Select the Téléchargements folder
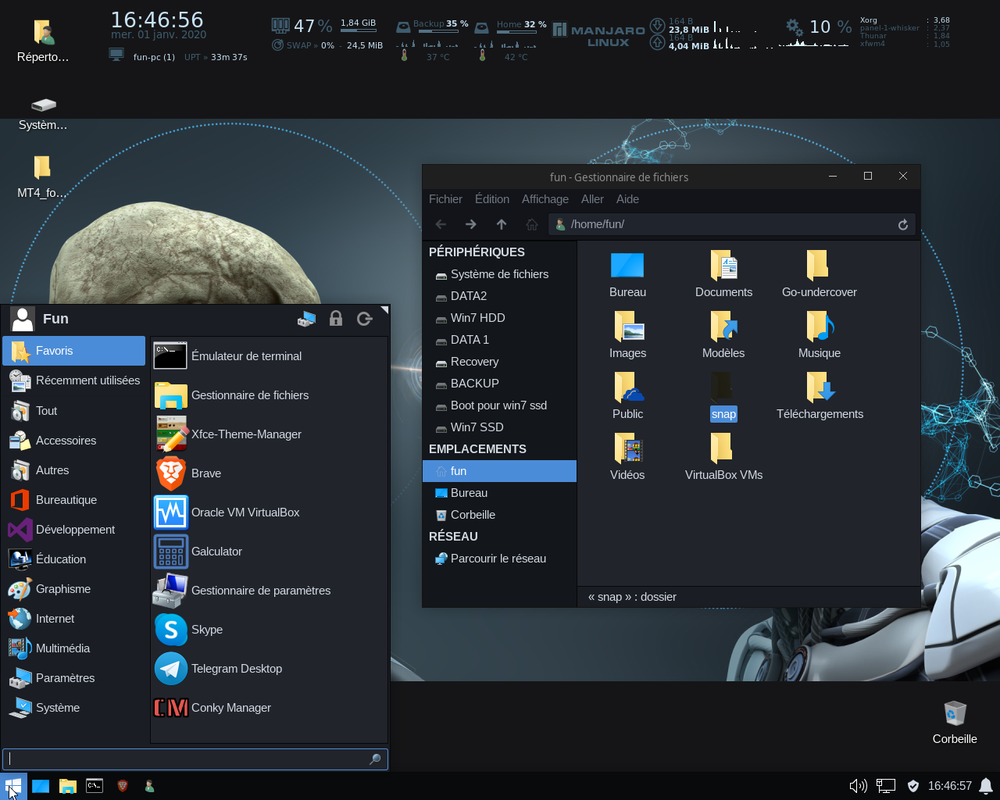The image size is (1000, 800). 819,396
